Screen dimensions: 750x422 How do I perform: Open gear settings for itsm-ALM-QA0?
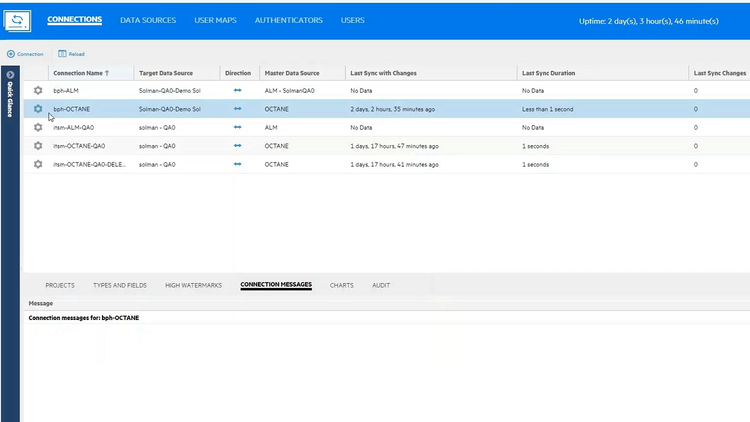click(38, 127)
